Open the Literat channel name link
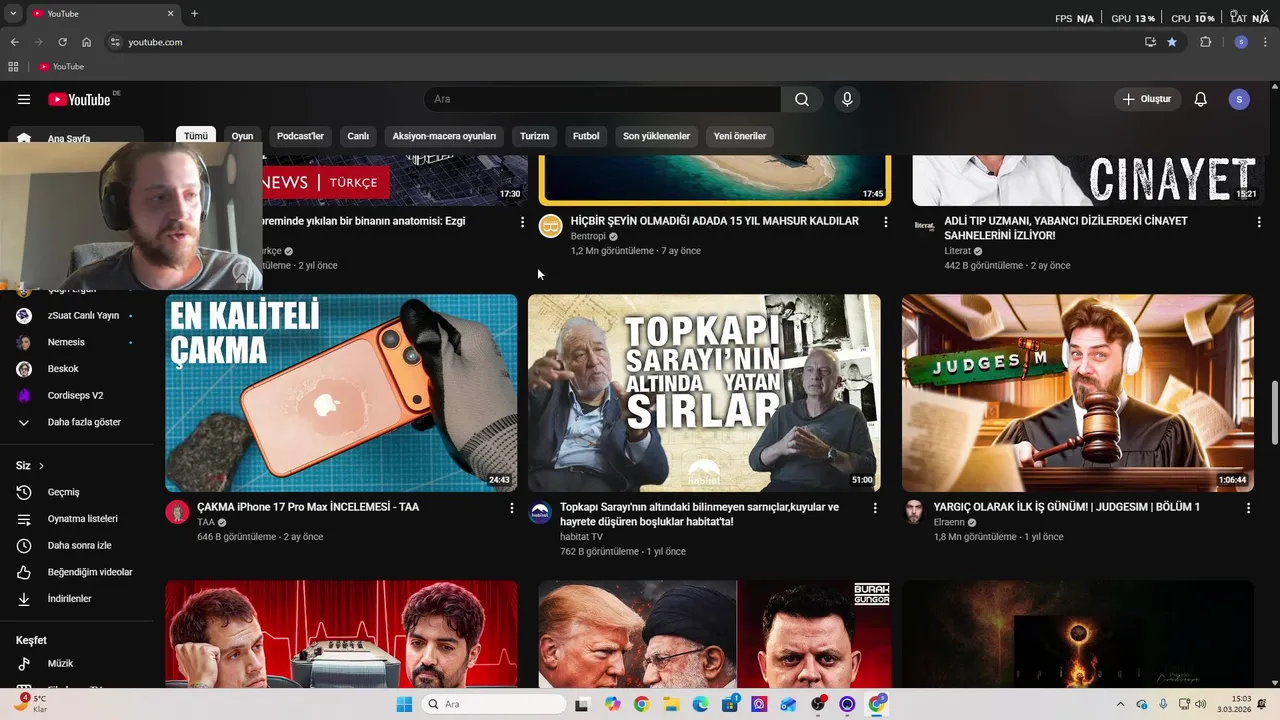Screen dimensions: 1280x720 pyautogui.click(x=957, y=251)
